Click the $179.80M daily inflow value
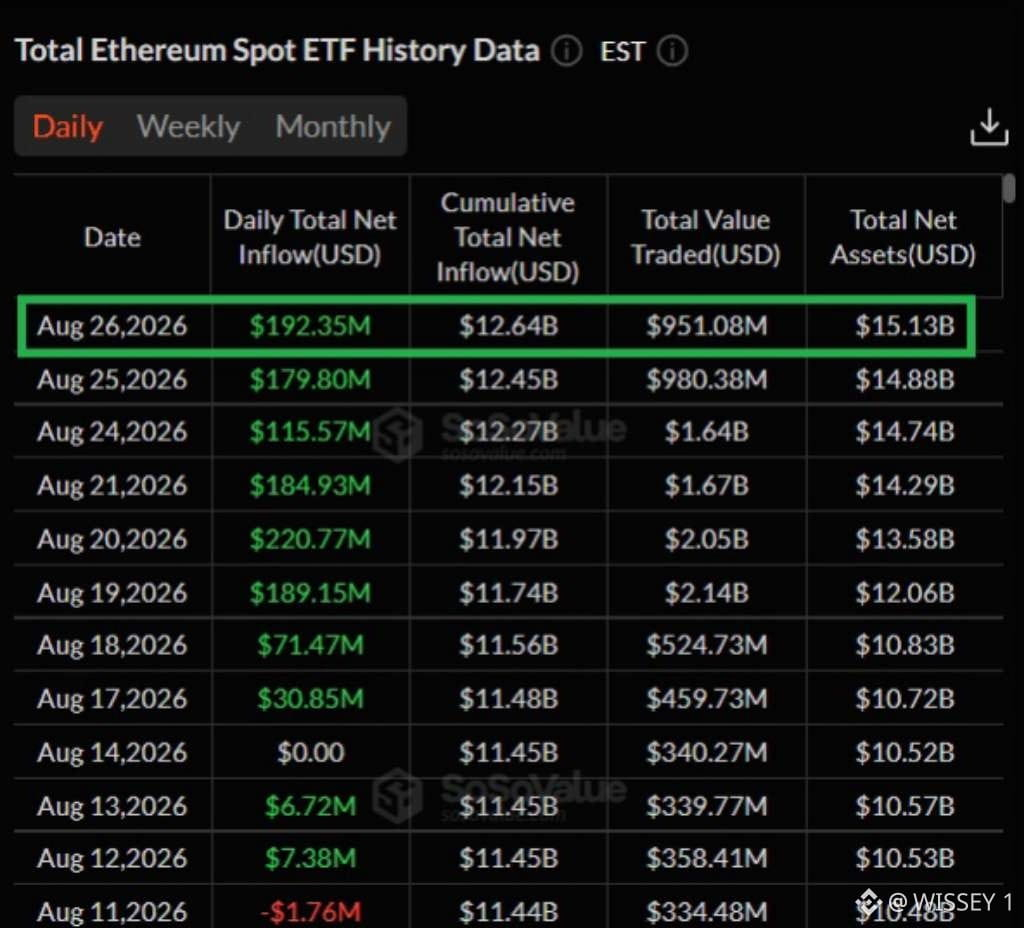The height and width of the screenshot is (928, 1024). coord(310,379)
